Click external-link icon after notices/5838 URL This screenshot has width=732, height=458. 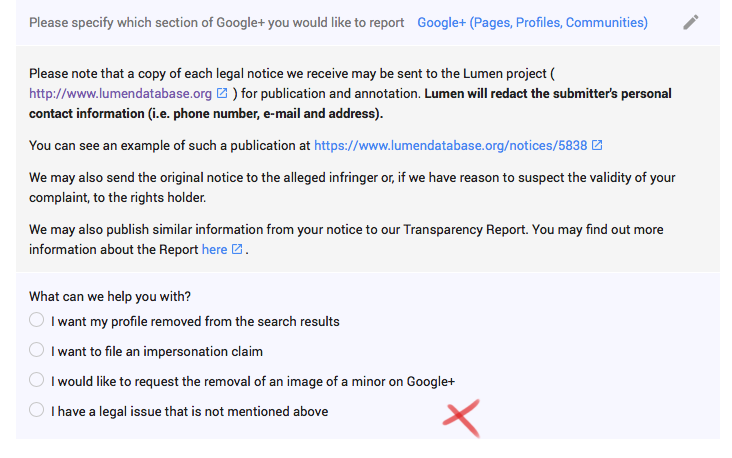point(597,145)
